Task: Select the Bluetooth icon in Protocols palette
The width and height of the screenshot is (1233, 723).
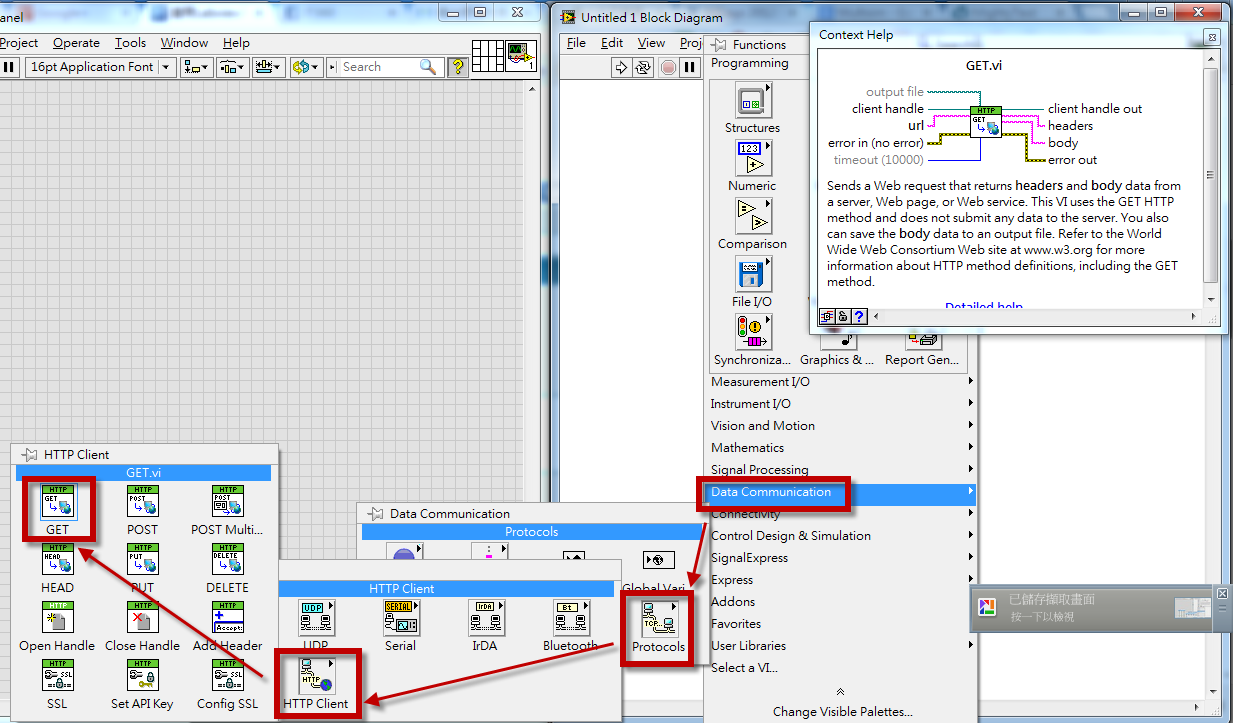Action: [x=571, y=617]
